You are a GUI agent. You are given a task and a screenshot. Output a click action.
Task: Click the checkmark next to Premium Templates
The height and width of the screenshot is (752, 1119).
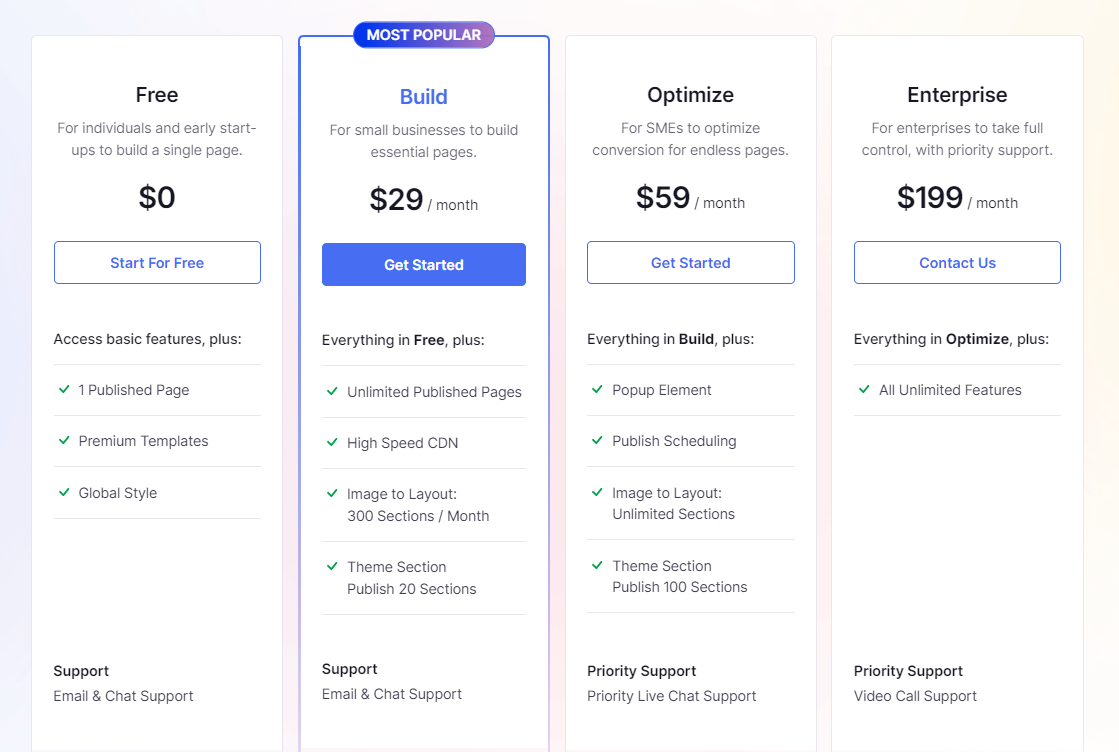coord(63,441)
